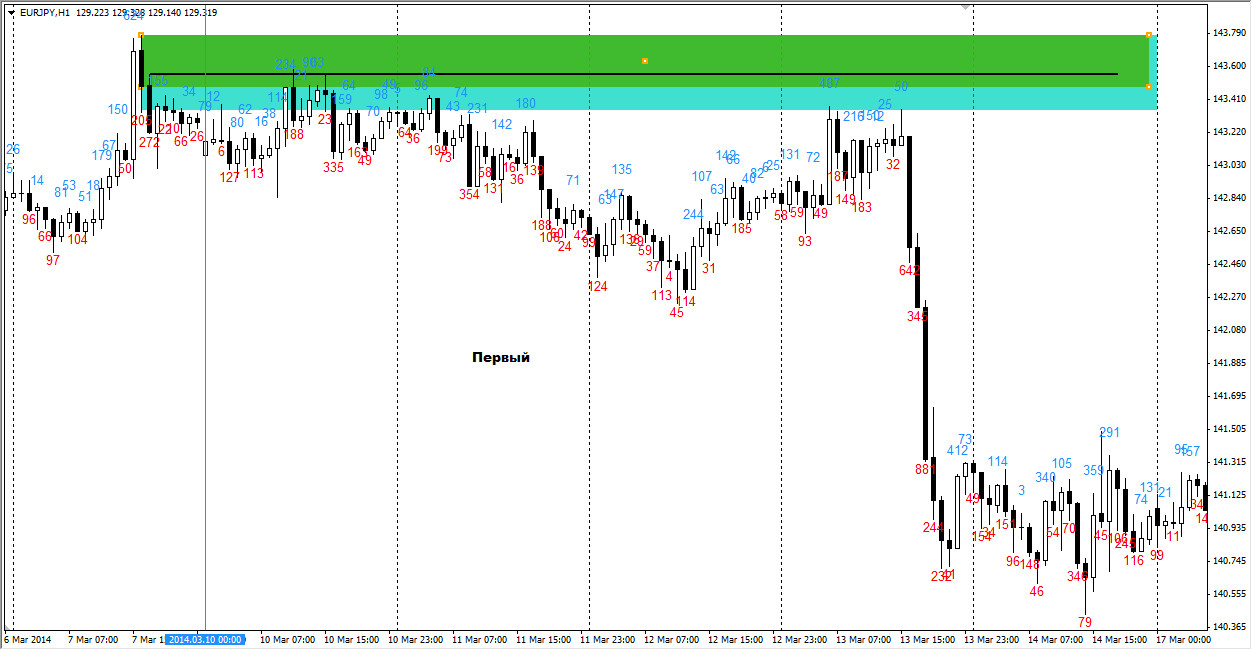Click the EURJPY,H1 symbol title
The image size is (1252, 650).
45,13
